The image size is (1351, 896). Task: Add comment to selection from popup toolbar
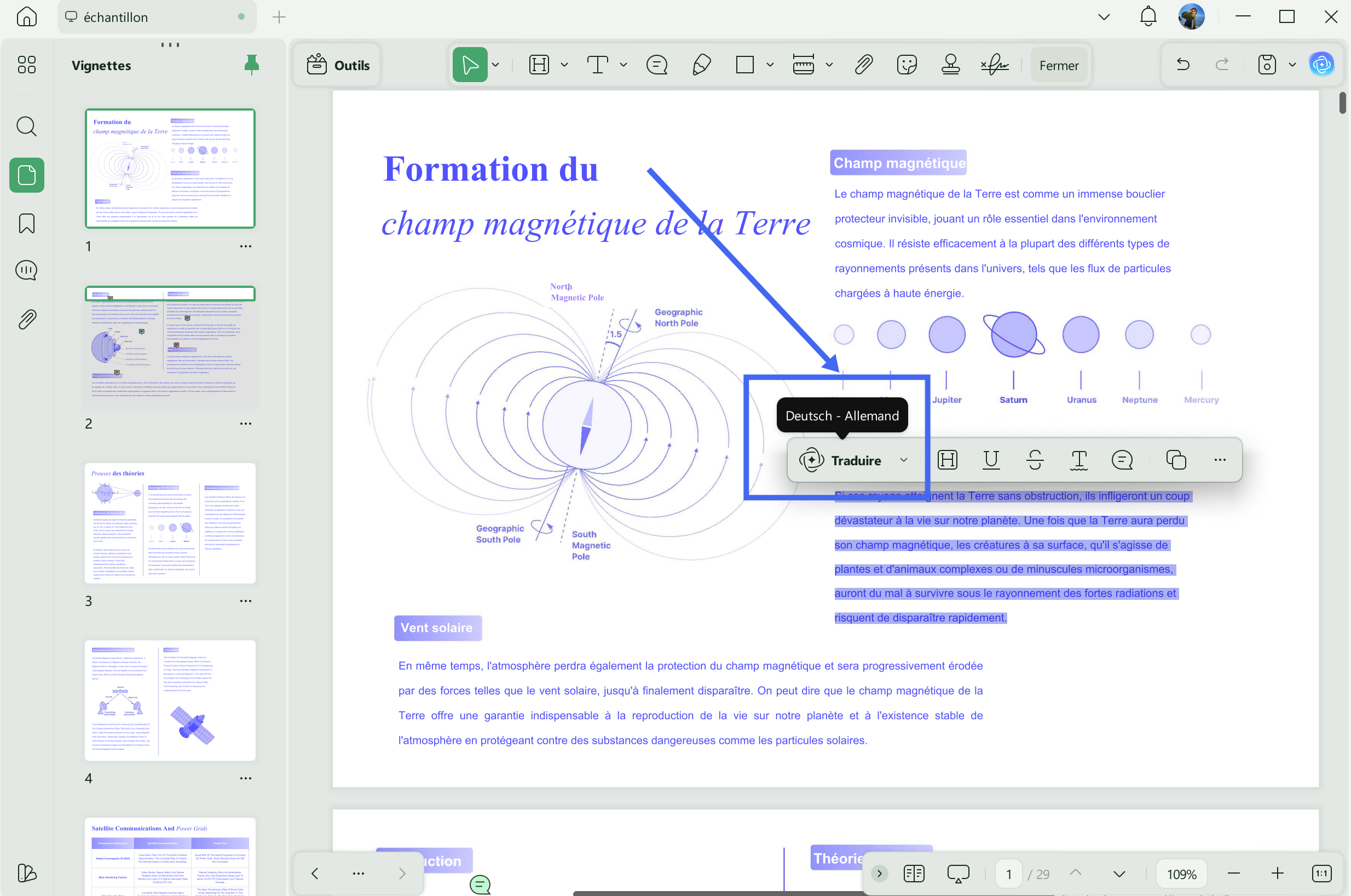pos(1122,460)
